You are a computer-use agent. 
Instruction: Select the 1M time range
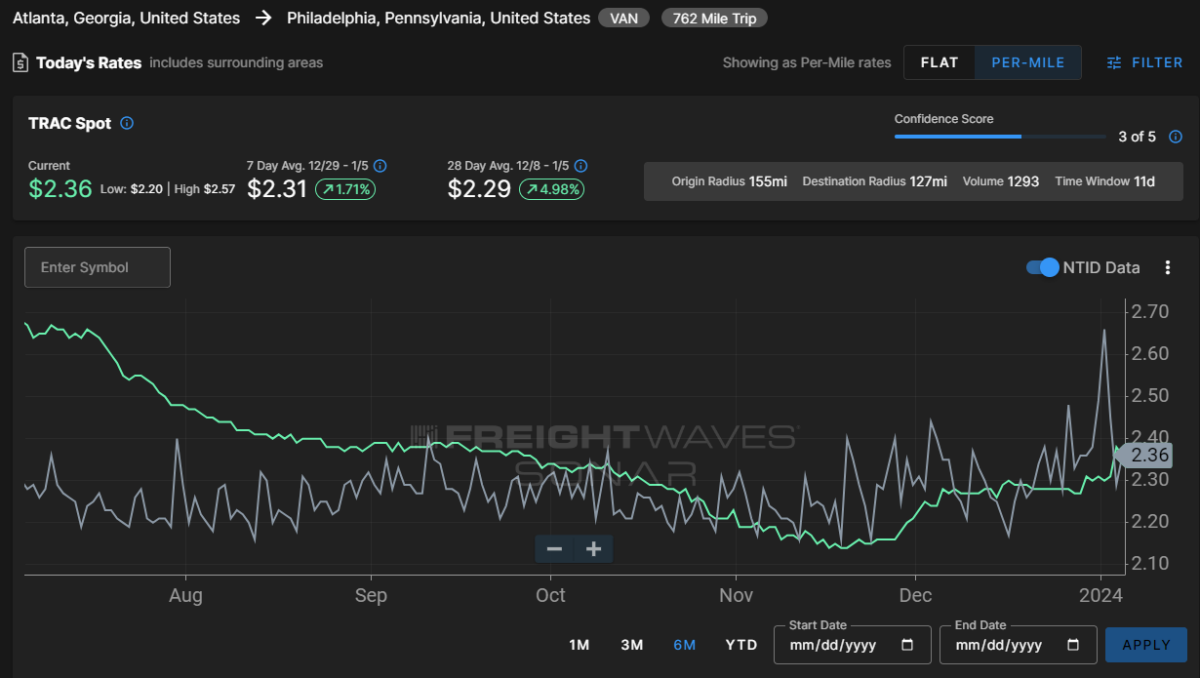579,645
